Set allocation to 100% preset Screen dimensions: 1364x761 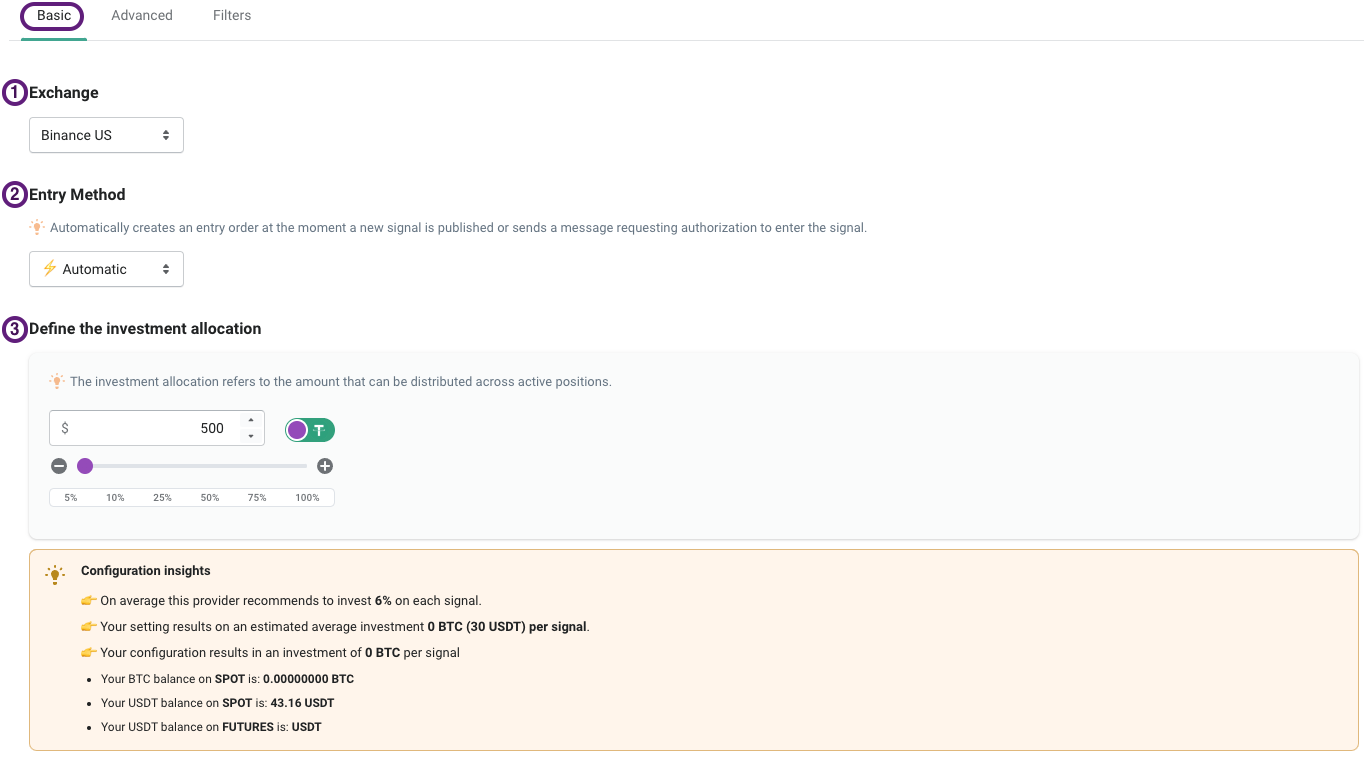pyautogui.click(x=307, y=498)
